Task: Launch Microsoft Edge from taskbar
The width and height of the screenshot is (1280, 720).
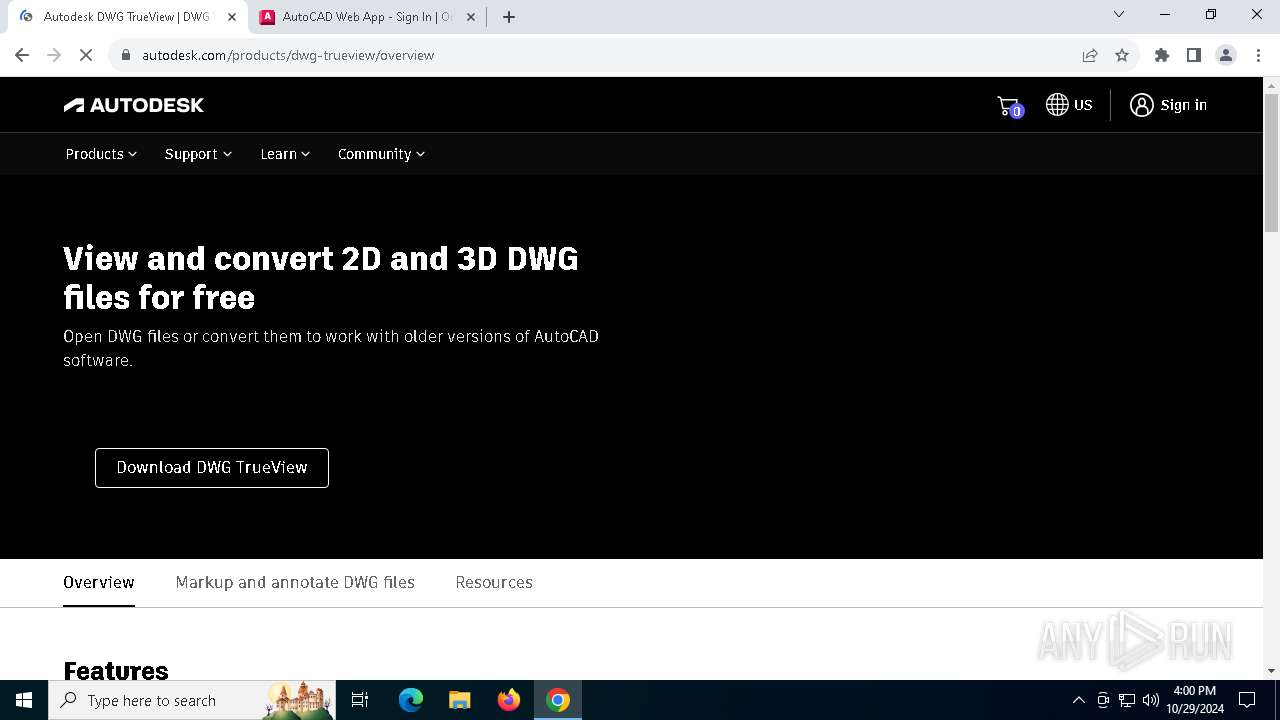Action: 411,700
